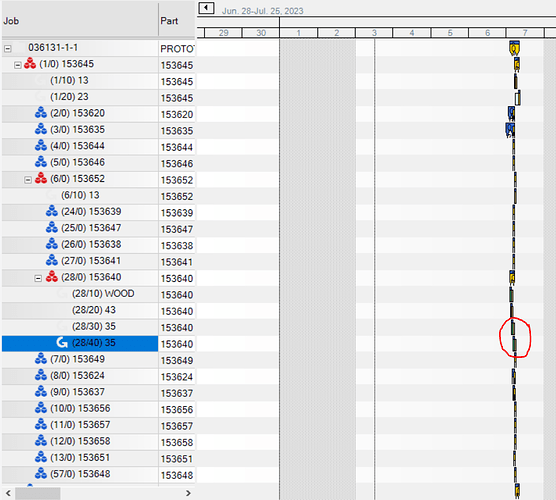Screen dimensions: 556x500
Task: Click the green schedule bar for (28/40) 35
Action: [515, 344]
